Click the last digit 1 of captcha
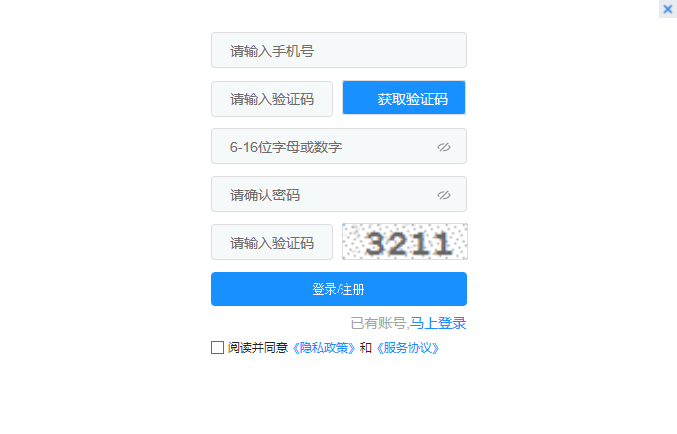Screen dimensions: 677x434 [x=443, y=244]
